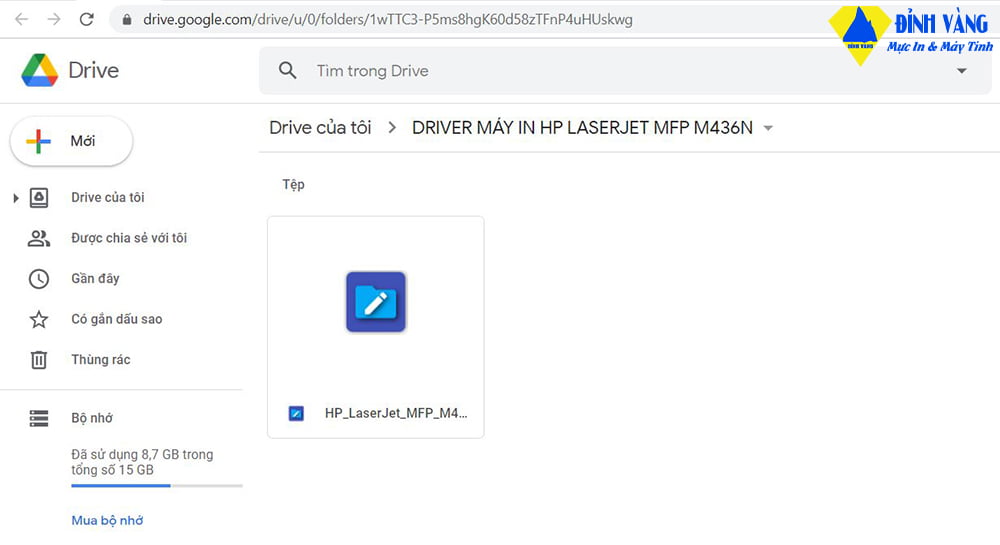Open Thùng rác in the sidebar
This screenshot has height=545, width=1000.
[x=101, y=360]
